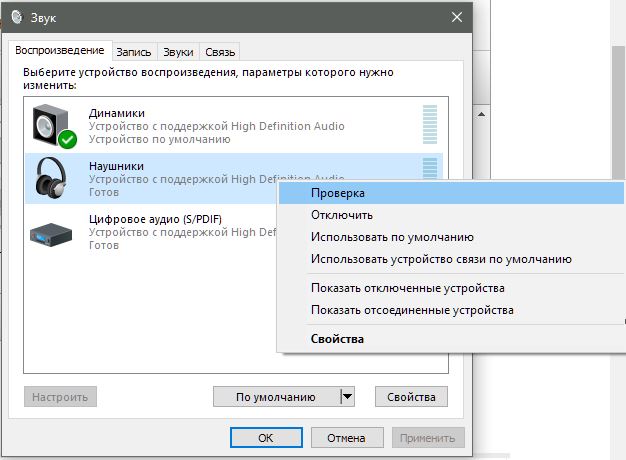Choose Использовать устройство связи по умолчанию
626x460 pixels.
click(441, 260)
